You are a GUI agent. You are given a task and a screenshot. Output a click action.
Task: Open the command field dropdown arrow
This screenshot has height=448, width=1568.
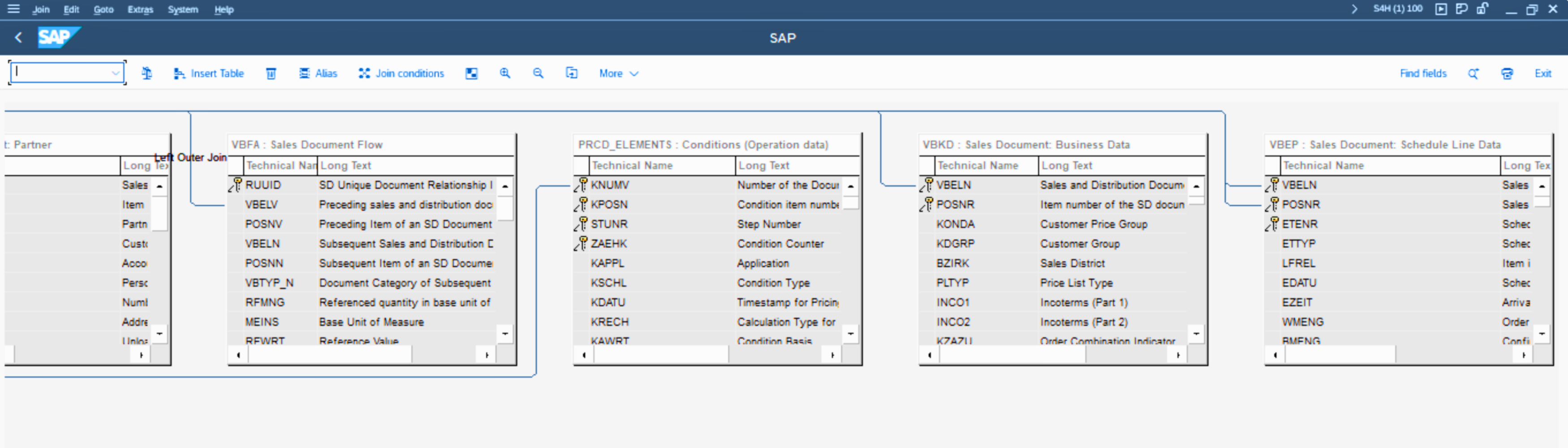[115, 73]
